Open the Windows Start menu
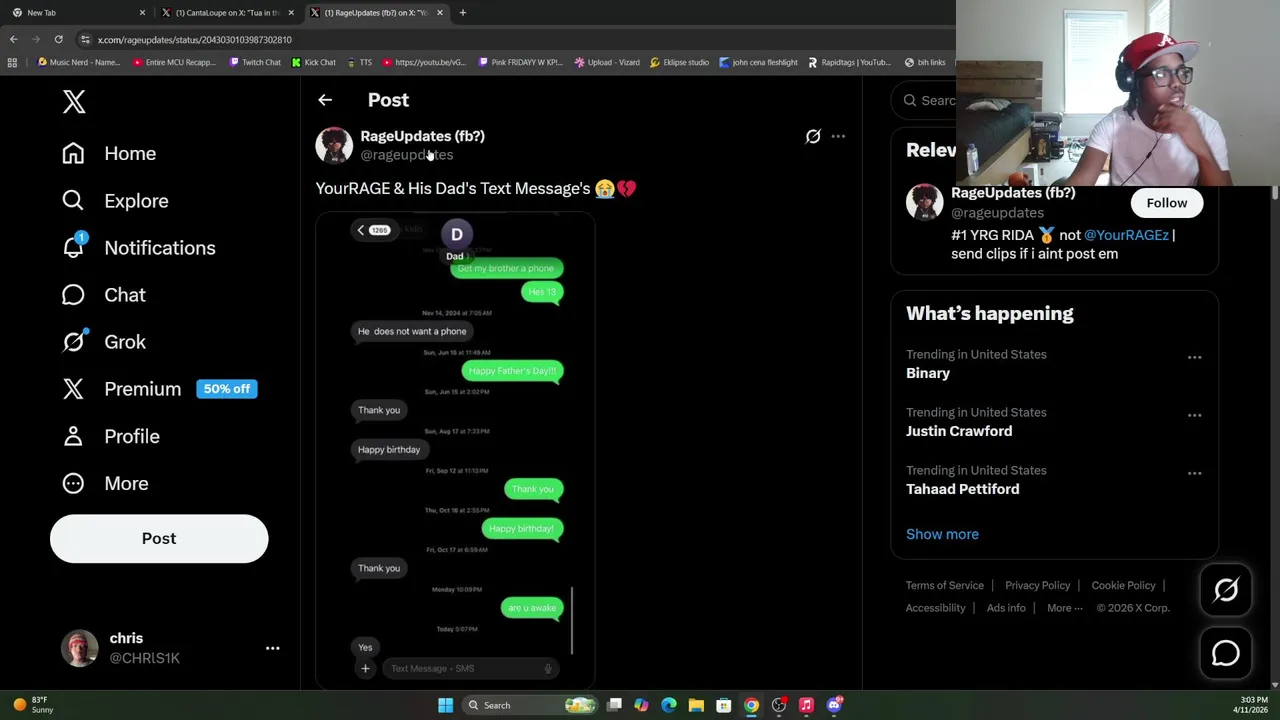 click(x=445, y=705)
